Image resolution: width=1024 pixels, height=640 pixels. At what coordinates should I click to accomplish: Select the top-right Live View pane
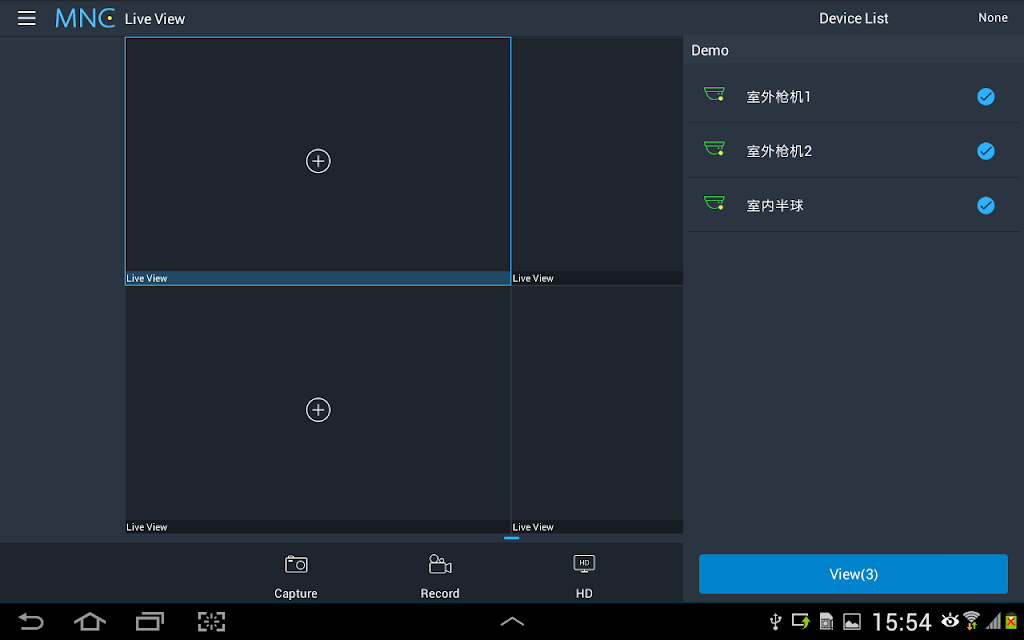598,161
